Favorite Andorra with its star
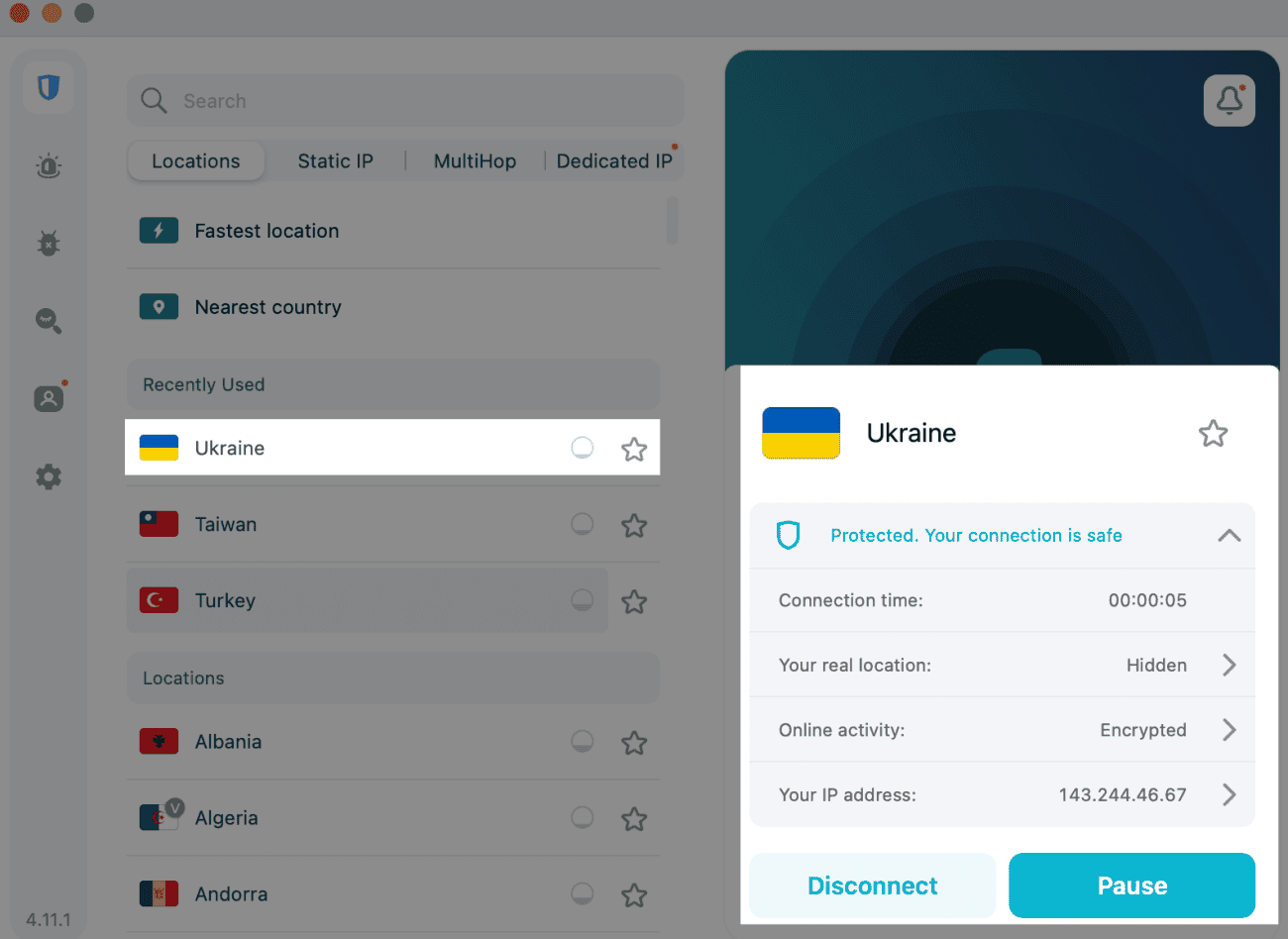The image size is (1288, 939). (x=634, y=894)
